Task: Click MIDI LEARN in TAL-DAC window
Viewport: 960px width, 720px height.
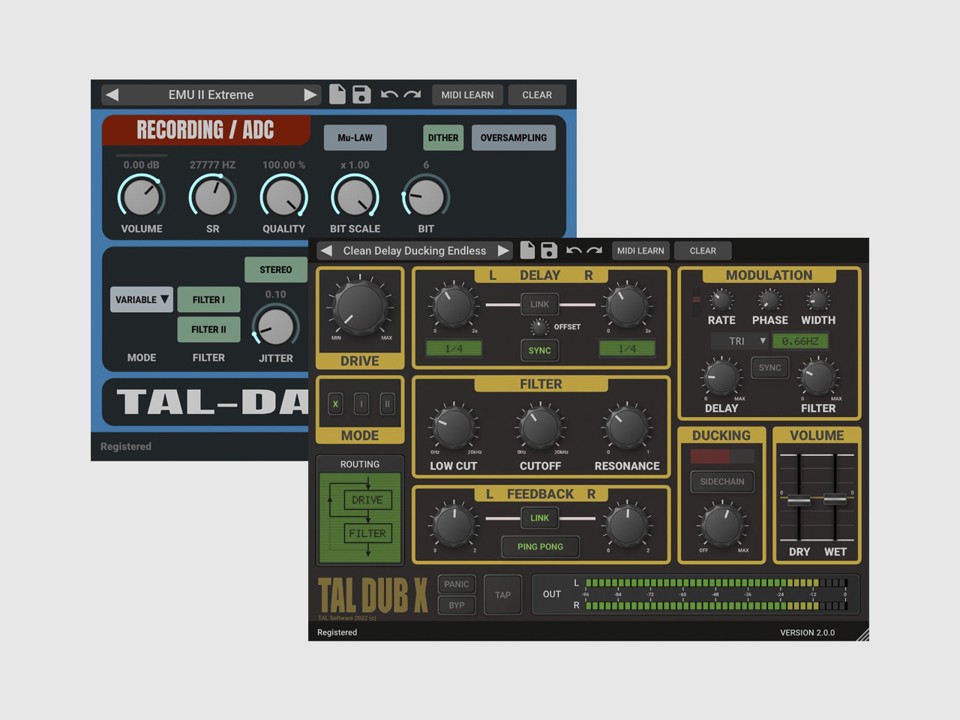Action: coord(467,95)
